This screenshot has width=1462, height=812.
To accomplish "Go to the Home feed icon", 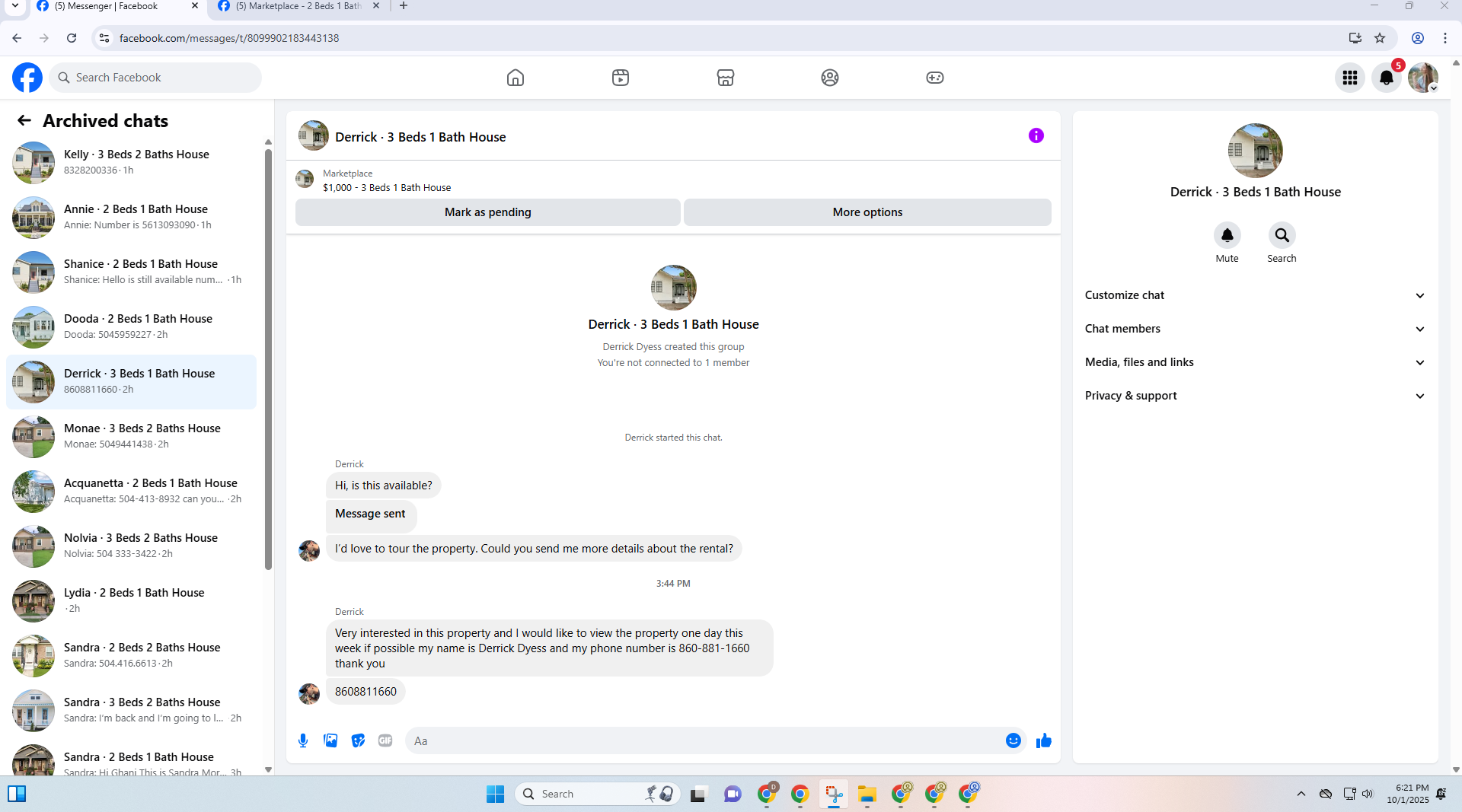I will [516, 78].
